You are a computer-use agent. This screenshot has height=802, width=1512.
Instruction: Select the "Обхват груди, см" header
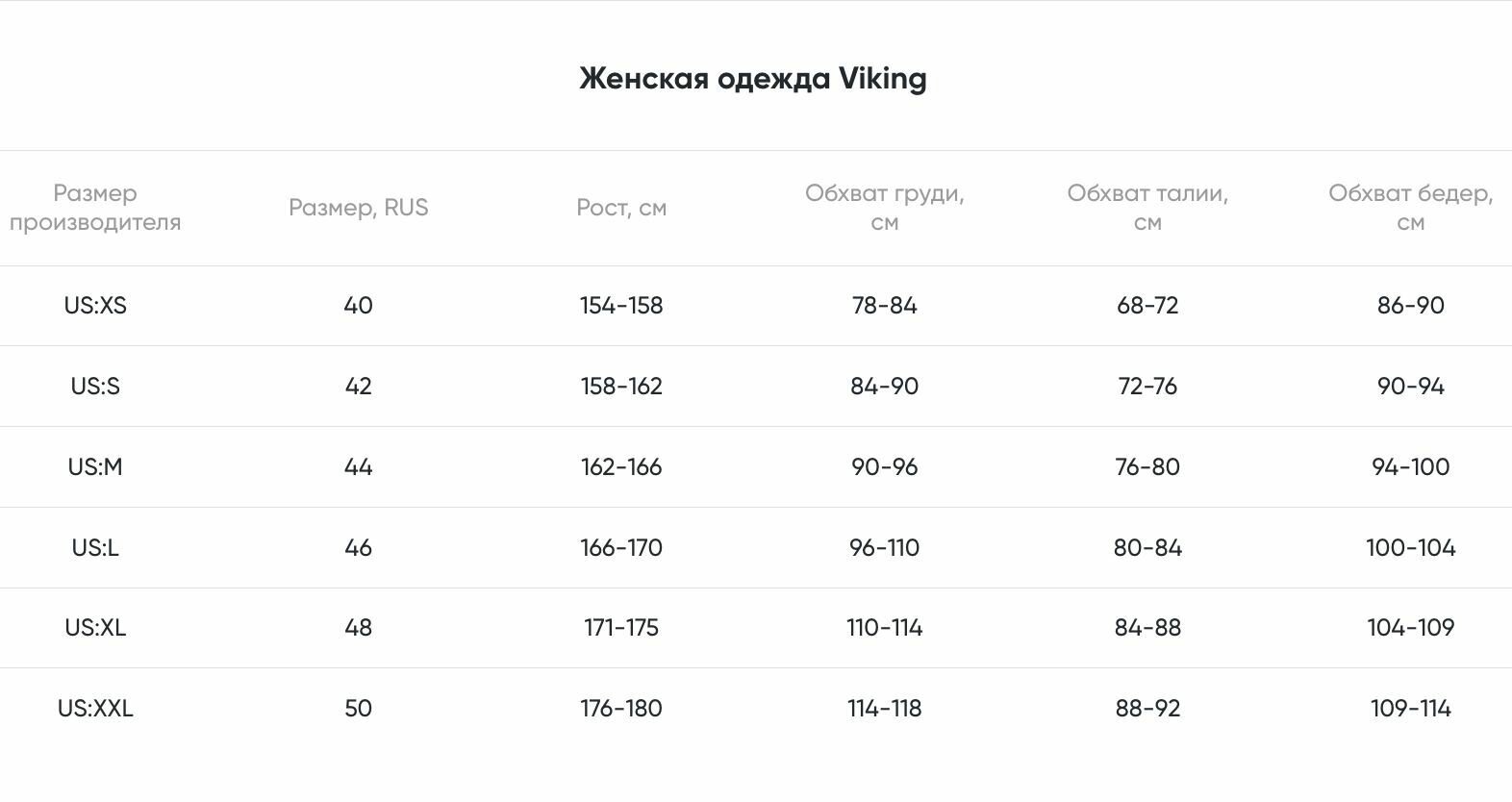(884, 208)
